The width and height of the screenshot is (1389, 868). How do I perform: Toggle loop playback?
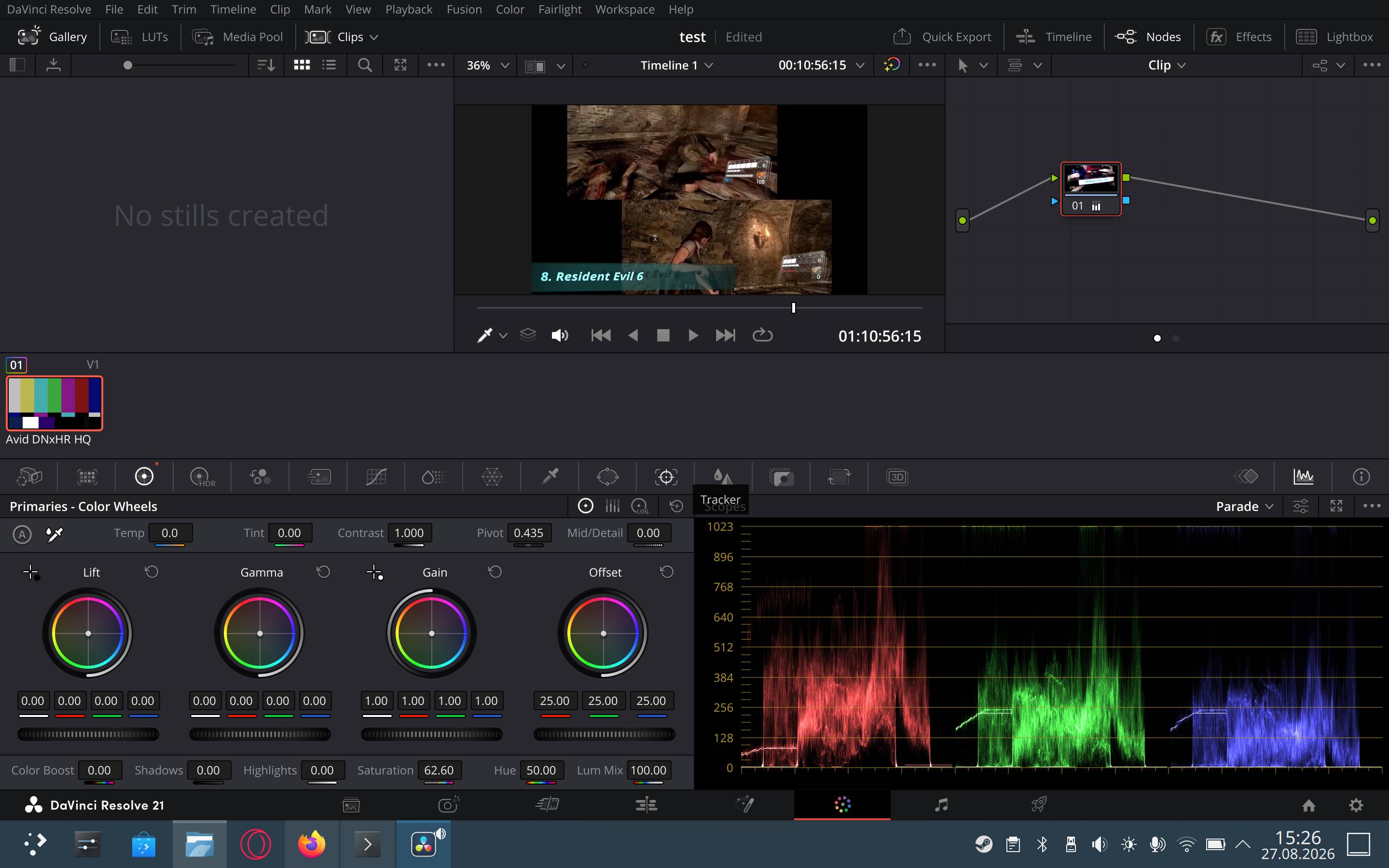pyautogui.click(x=762, y=335)
